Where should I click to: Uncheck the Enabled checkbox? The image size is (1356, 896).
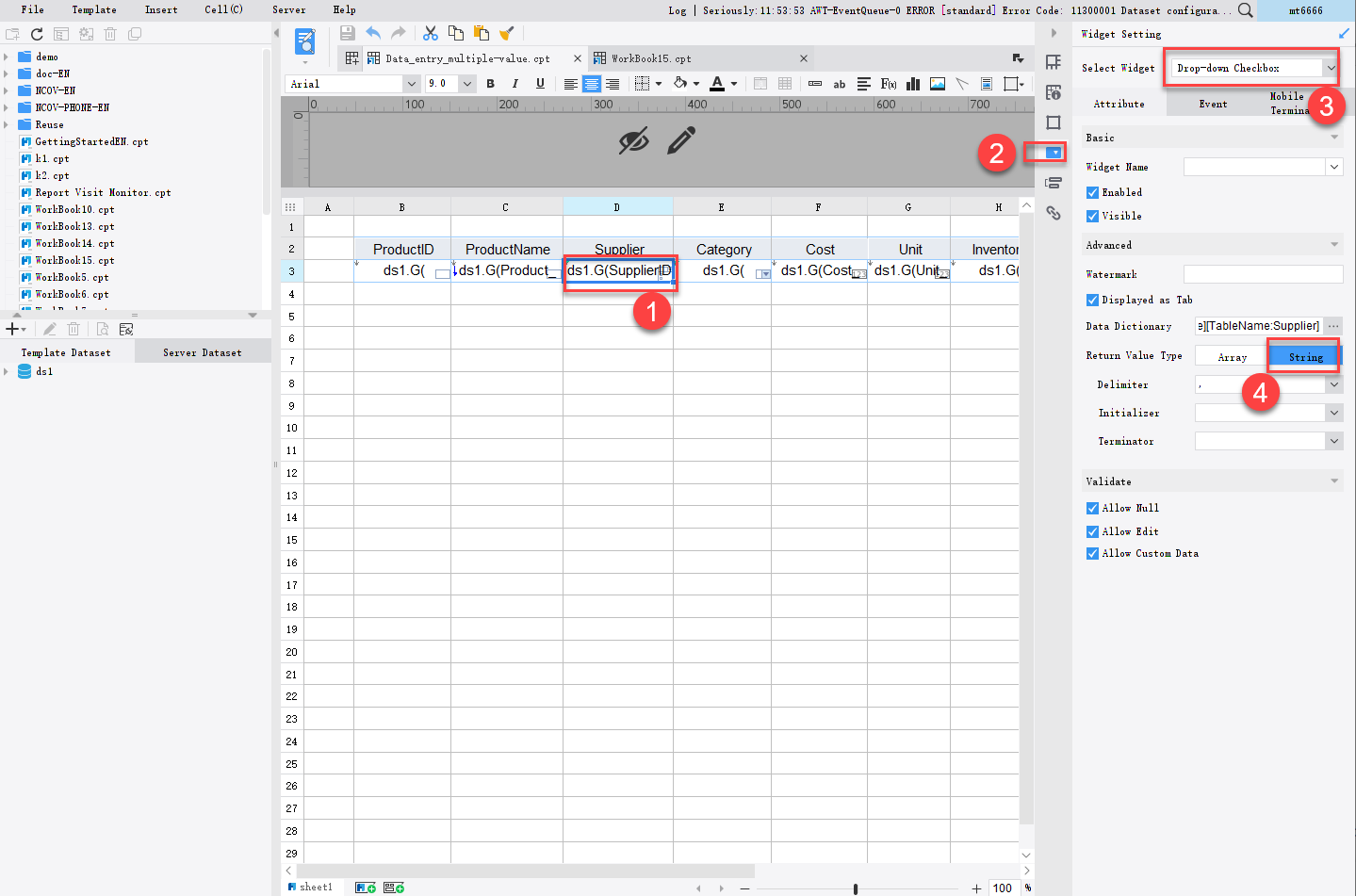tap(1092, 191)
